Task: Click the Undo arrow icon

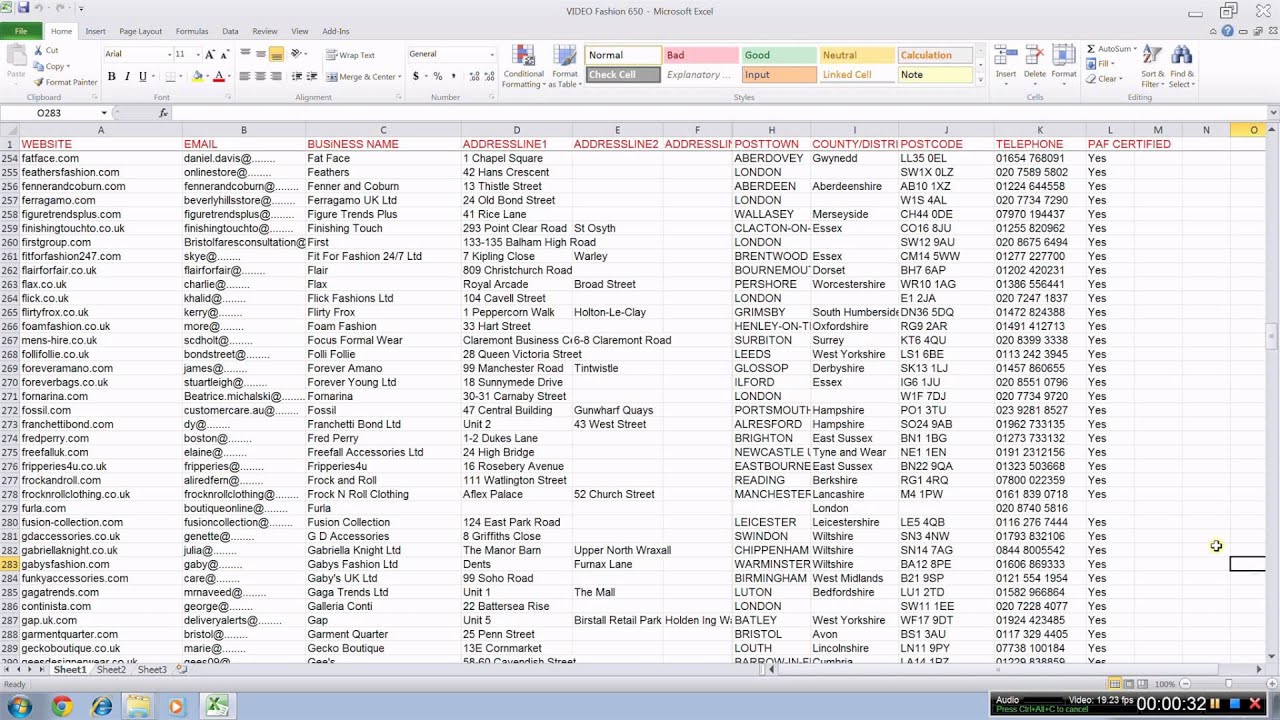Action: [x=38, y=8]
